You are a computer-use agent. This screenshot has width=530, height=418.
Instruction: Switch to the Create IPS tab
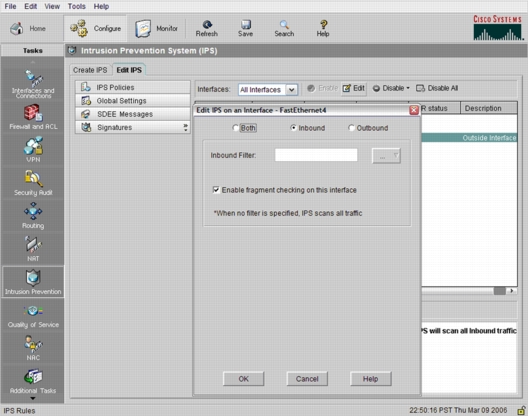pyautogui.click(x=90, y=70)
